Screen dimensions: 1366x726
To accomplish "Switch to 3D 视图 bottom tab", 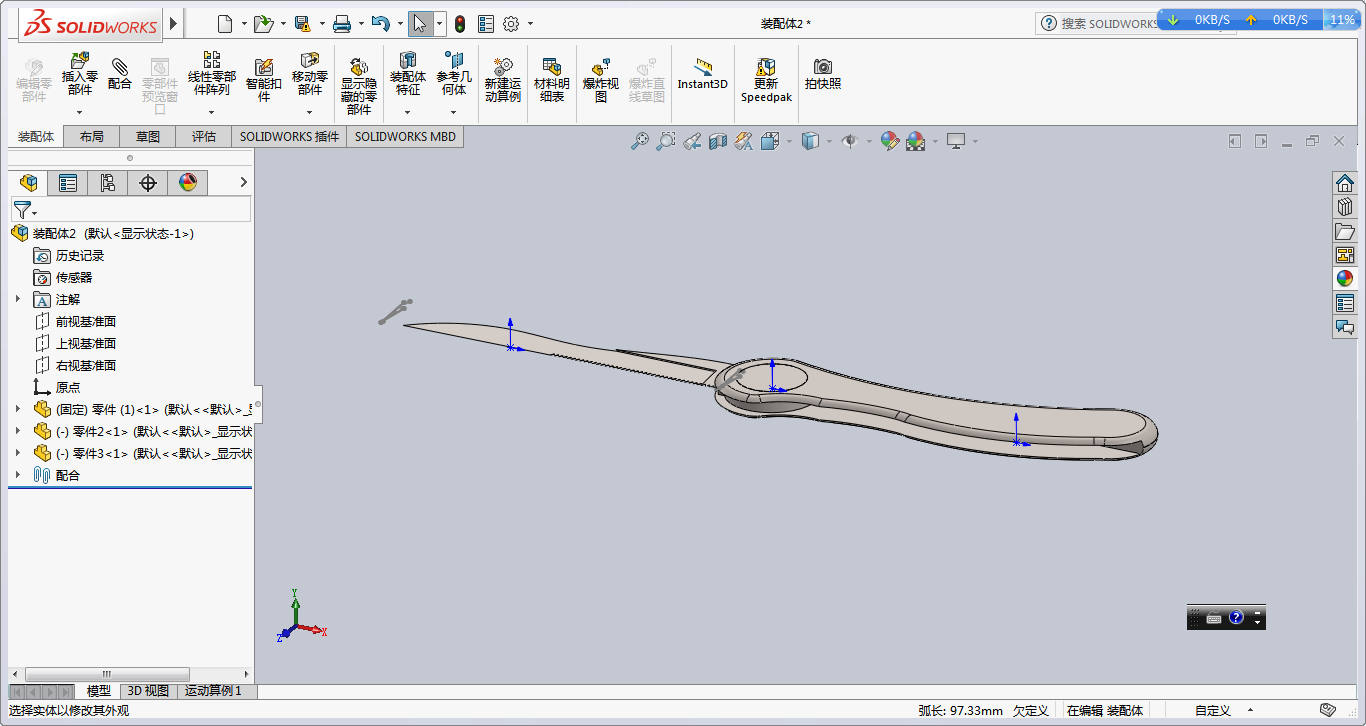I will (x=148, y=691).
